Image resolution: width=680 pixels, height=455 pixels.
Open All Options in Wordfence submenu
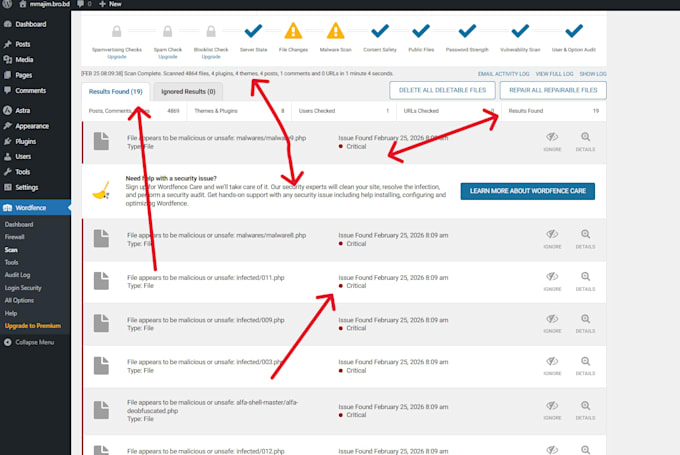(19, 301)
